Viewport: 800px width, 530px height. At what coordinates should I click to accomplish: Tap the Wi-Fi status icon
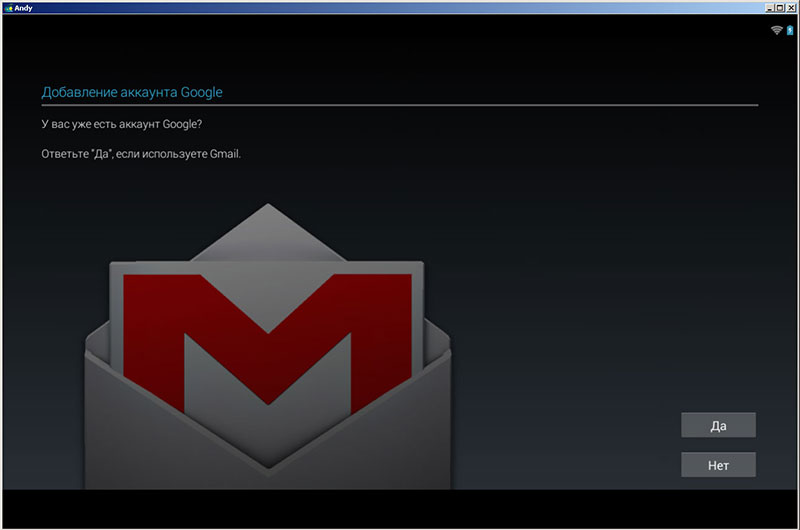click(777, 30)
